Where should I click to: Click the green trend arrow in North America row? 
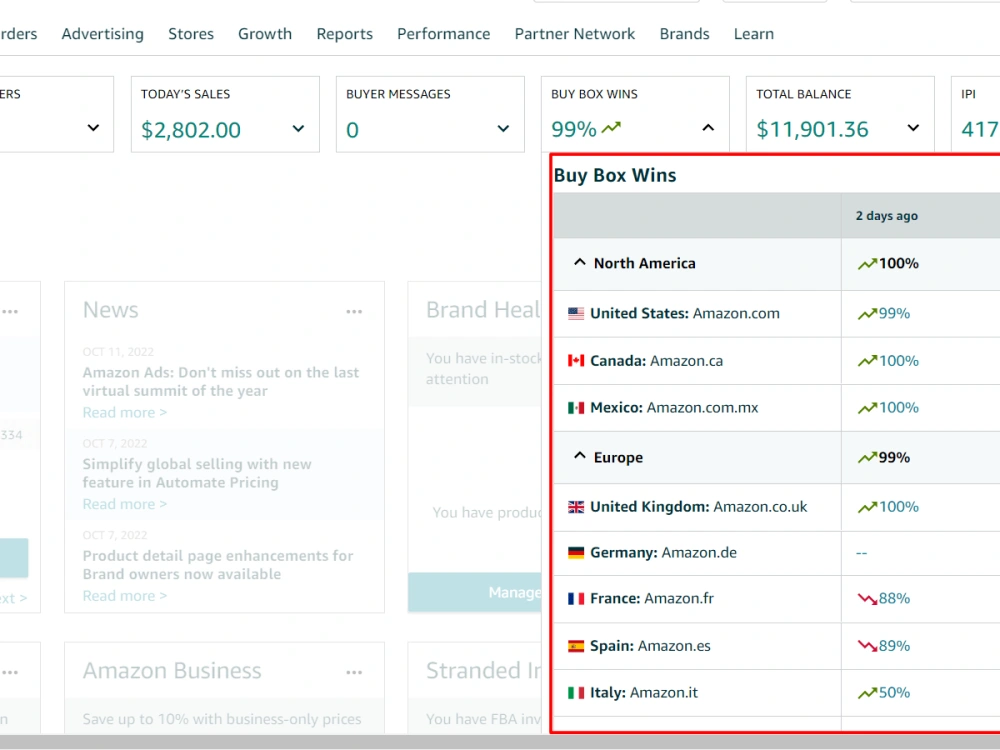pyautogui.click(x=867, y=263)
